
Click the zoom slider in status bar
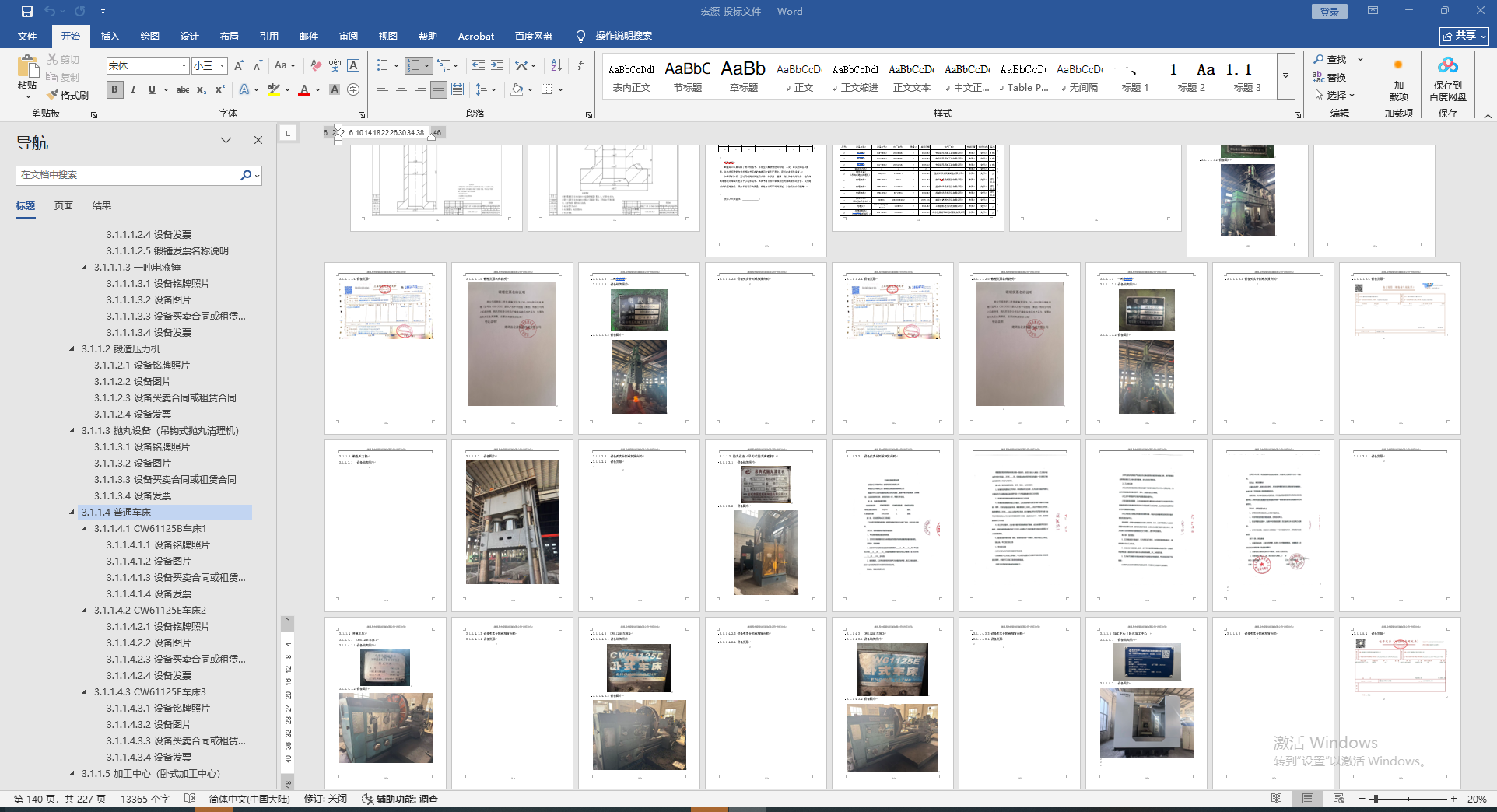1376,799
